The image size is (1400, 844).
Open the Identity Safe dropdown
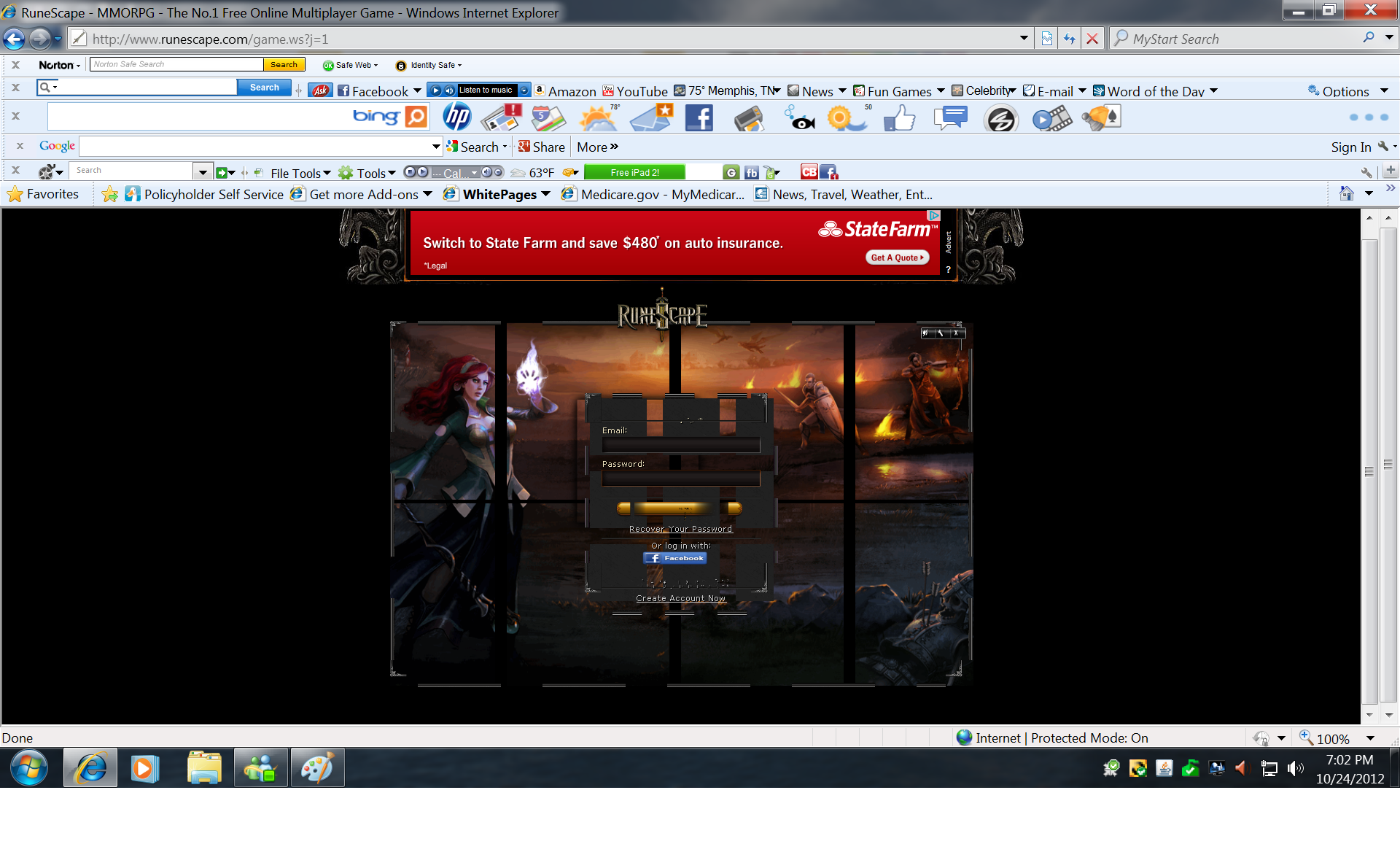[x=429, y=65]
